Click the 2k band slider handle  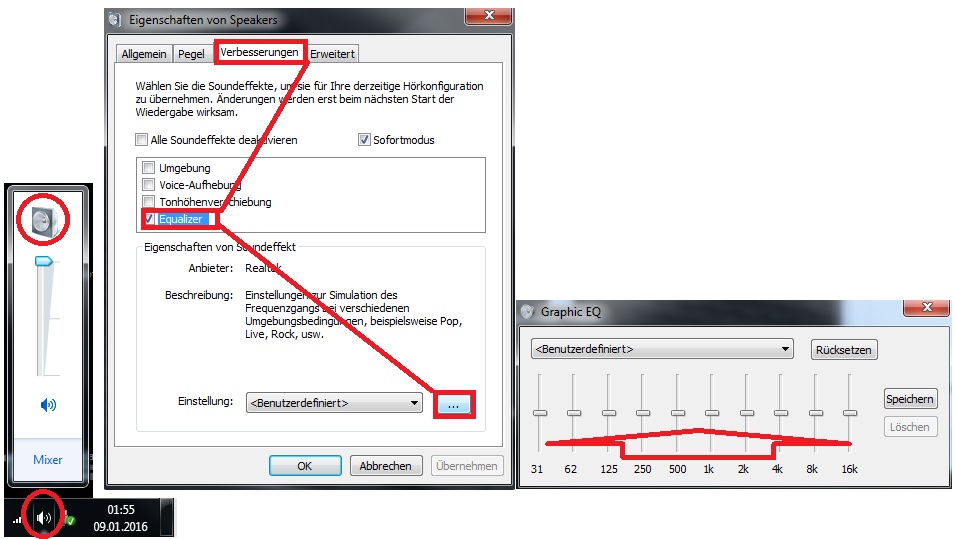747,413
